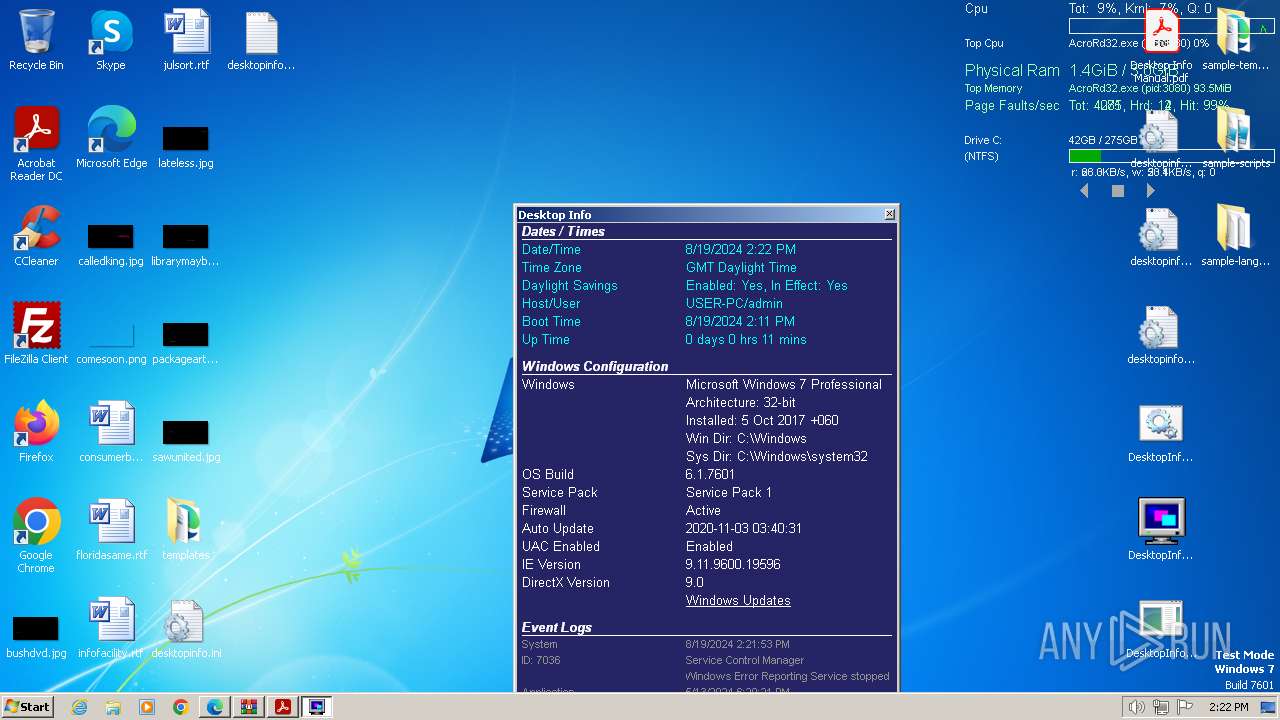Click the Up Time value 0 days 0 hrs 11 mins
Viewport: 1280px width, 720px height.
tap(746, 339)
